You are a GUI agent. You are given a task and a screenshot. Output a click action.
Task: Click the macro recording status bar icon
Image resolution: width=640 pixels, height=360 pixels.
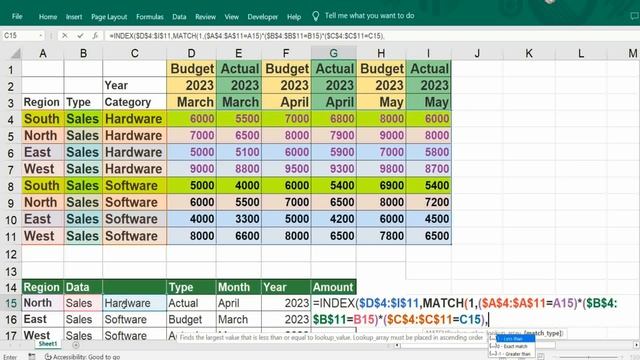coord(31,357)
